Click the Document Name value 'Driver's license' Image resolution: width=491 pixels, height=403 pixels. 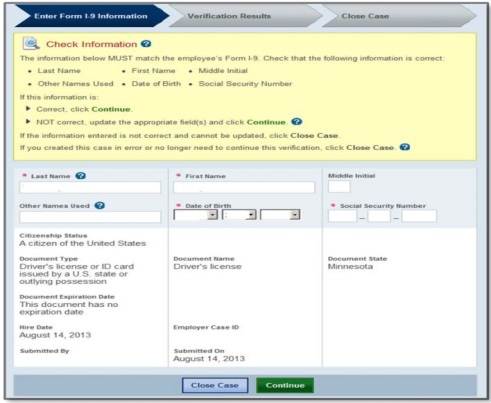207,267
